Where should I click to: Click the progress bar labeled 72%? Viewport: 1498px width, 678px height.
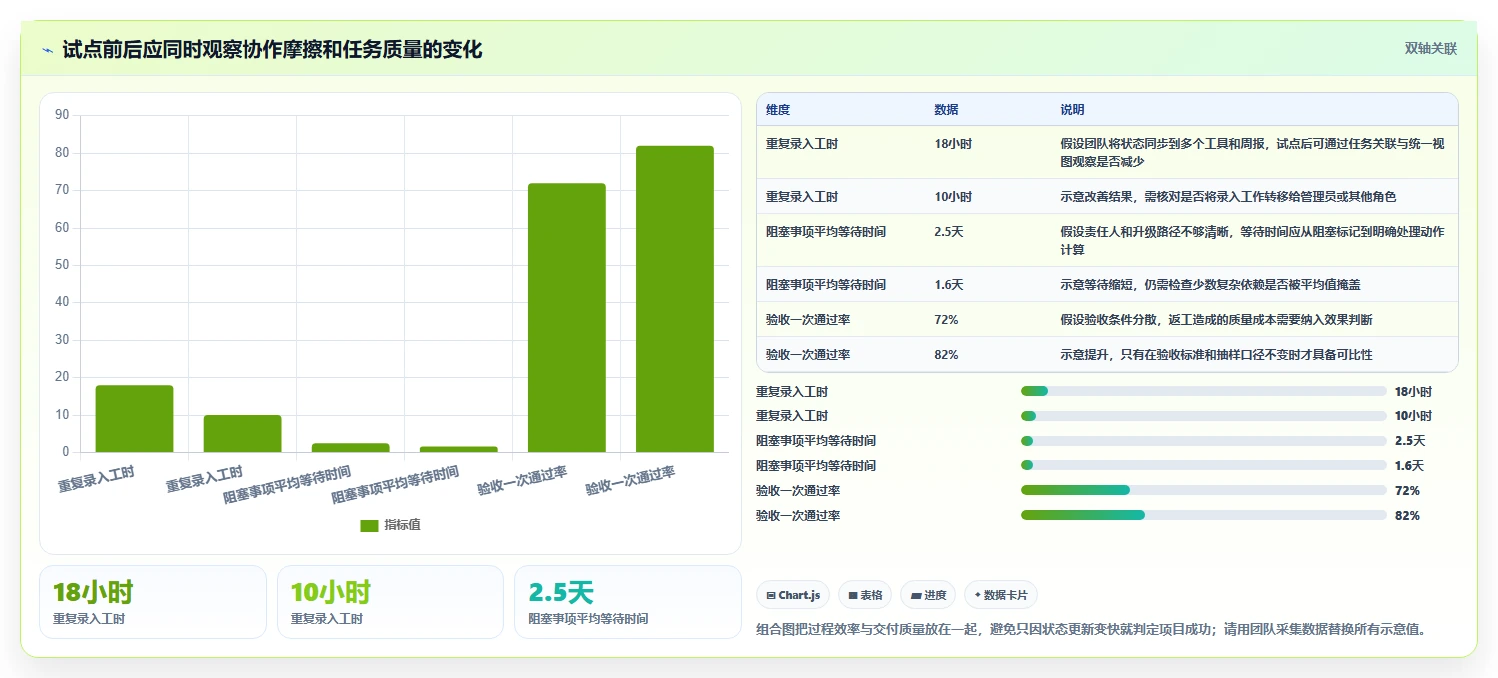(x=1203, y=490)
